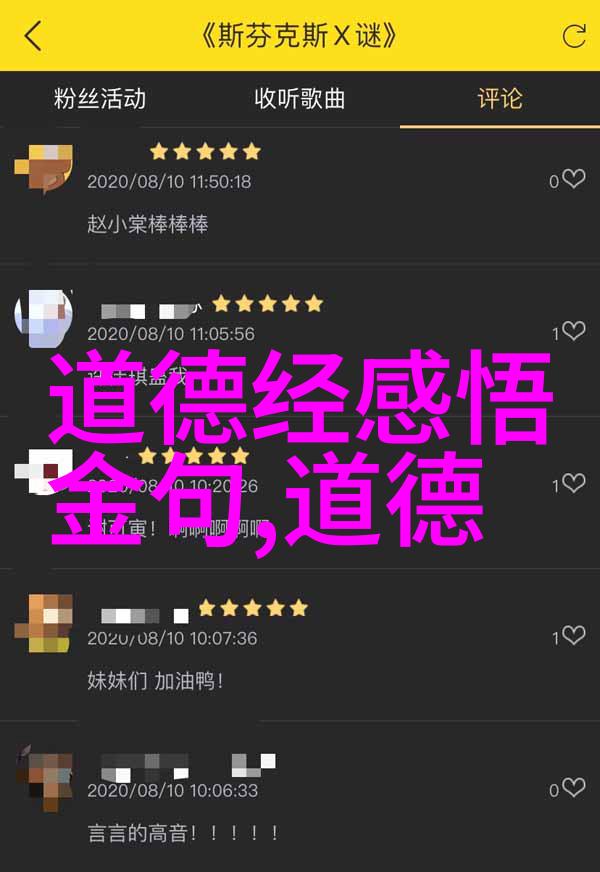Open the 《斯芬克斯X谜》 title
The width and height of the screenshot is (600, 872).
300,37
